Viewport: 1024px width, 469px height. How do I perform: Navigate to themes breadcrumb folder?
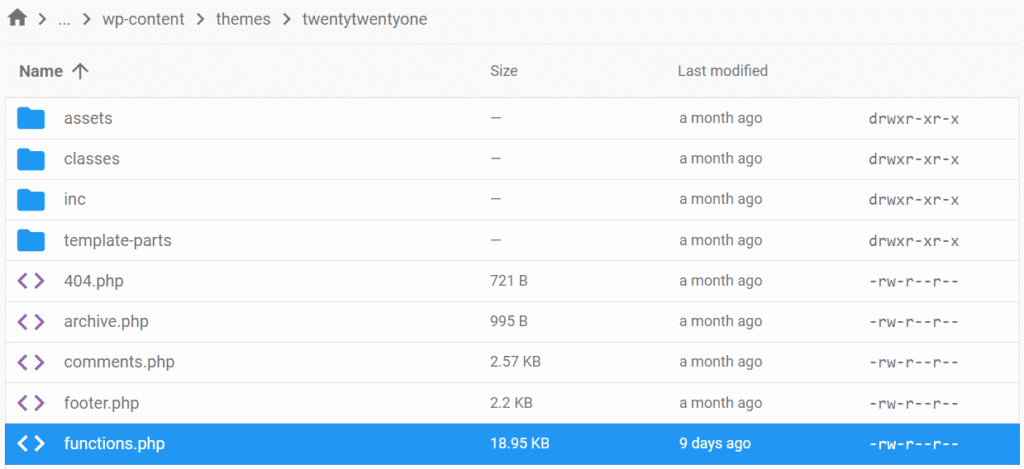click(x=243, y=20)
